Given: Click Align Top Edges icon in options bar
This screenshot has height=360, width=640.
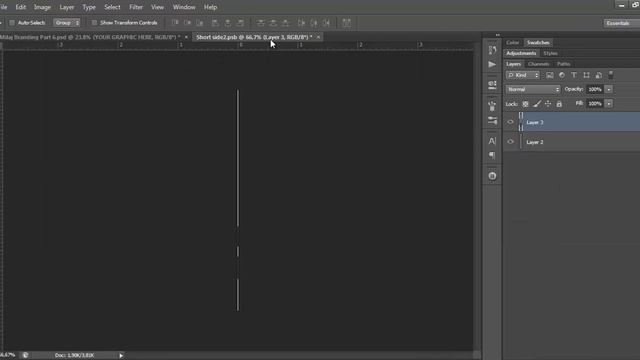Looking at the screenshot, I should pos(175,23).
